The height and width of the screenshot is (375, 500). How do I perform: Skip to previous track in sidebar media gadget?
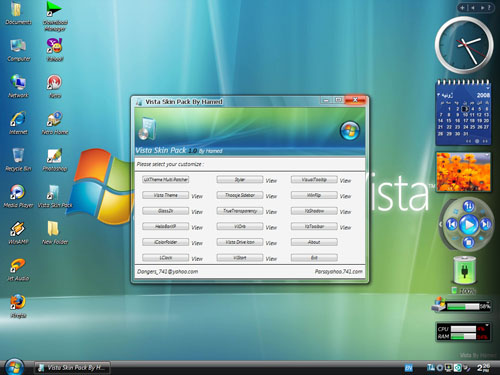pyautogui.click(x=451, y=224)
